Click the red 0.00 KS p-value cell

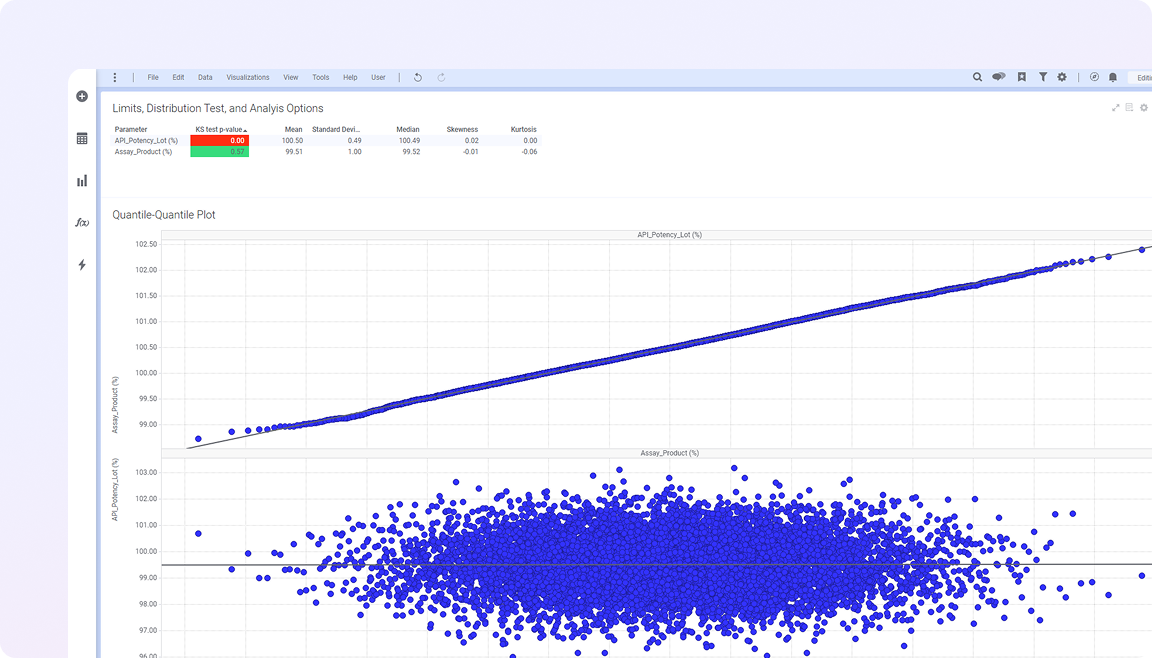click(219, 141)
